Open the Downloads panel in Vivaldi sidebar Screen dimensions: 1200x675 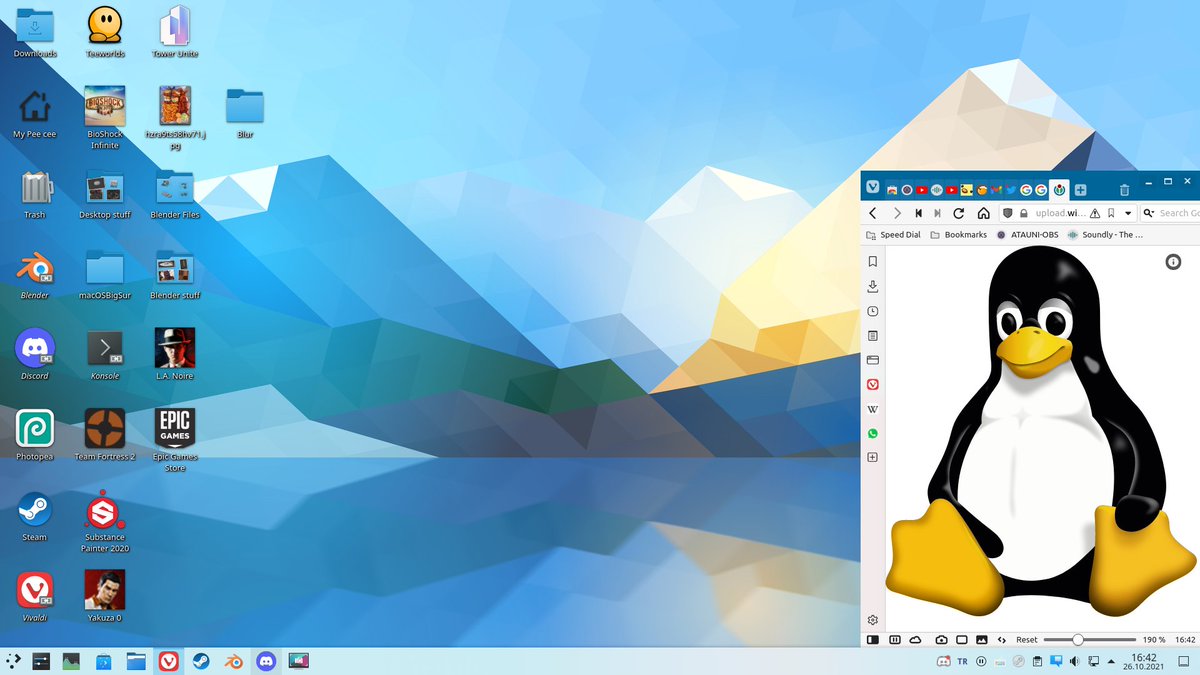tap(872, 287)
